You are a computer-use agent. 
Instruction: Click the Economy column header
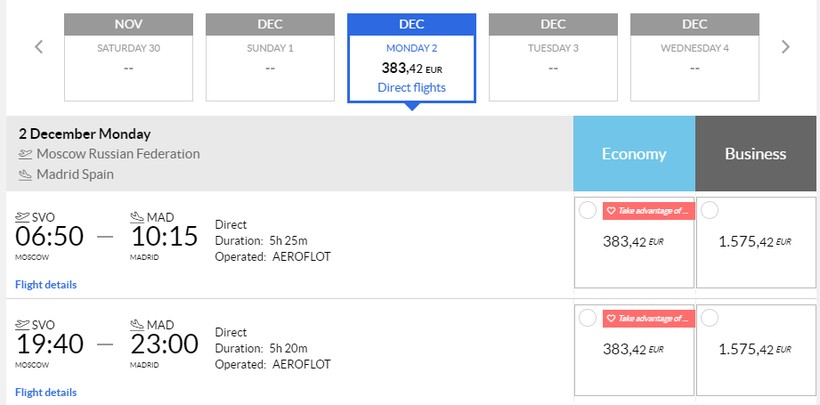pos(634,154)
